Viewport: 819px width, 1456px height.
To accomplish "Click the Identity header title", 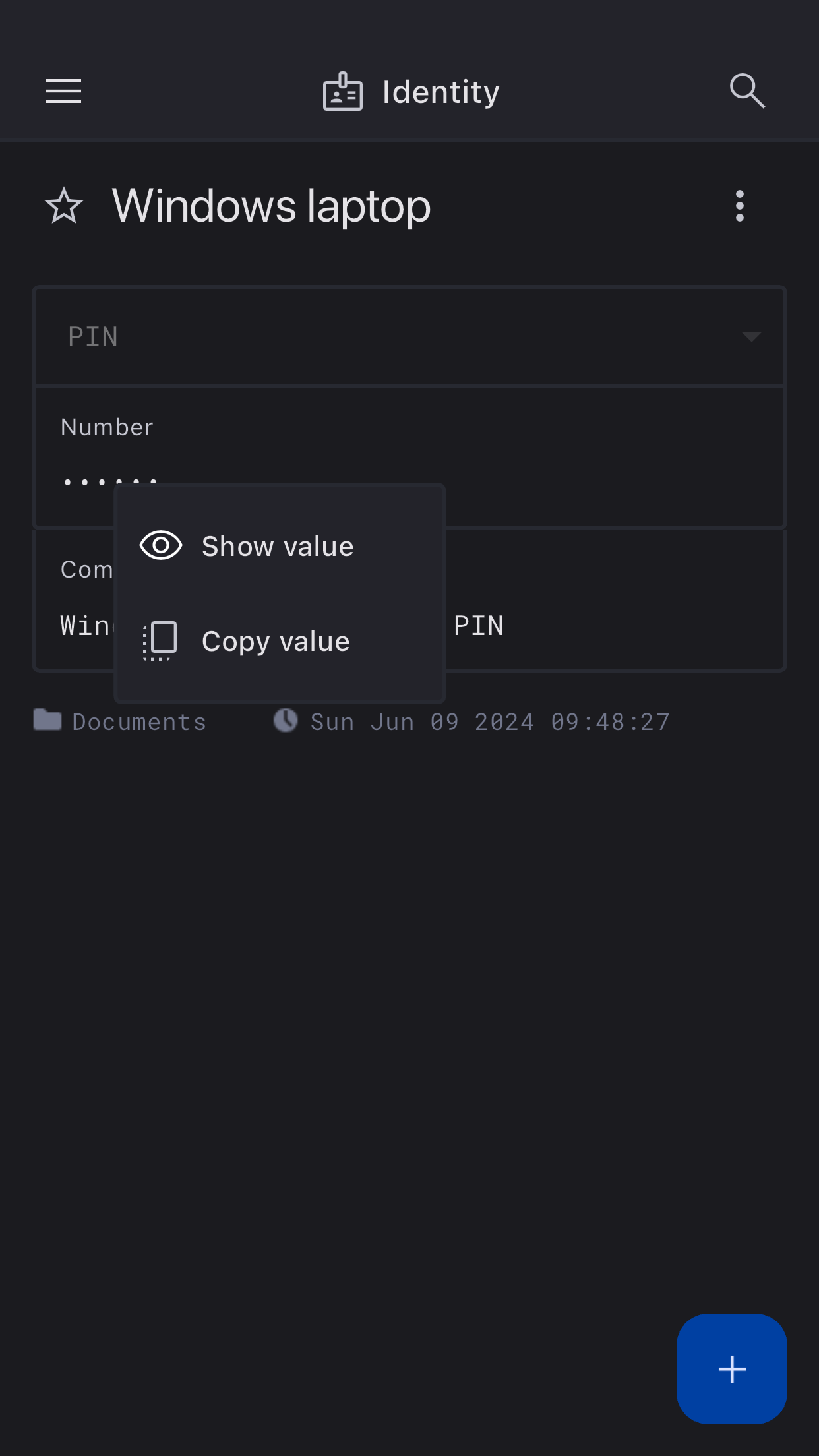I will (440, 92).
